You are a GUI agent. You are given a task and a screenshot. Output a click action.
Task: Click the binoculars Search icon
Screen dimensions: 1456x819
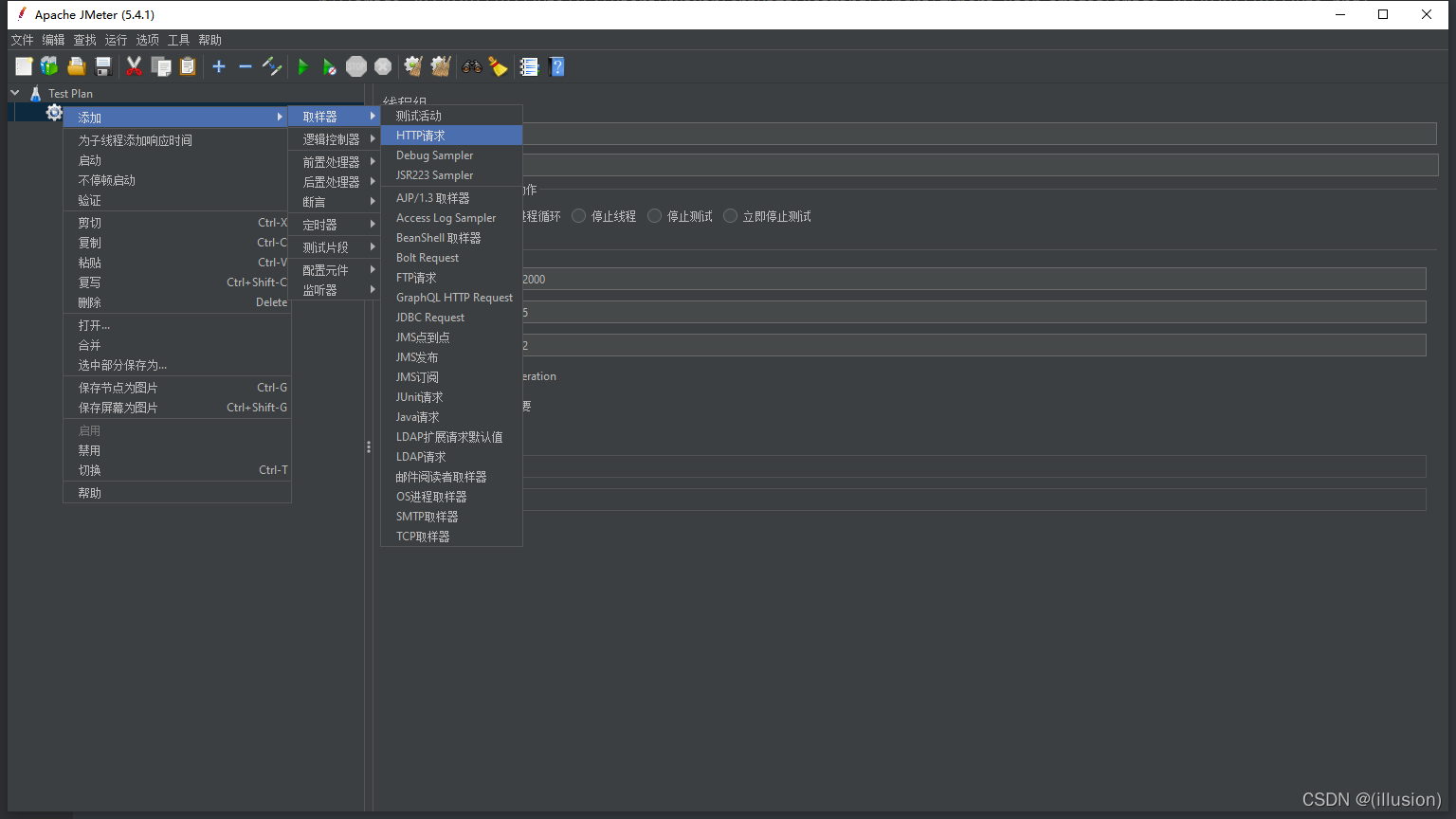[x=471, y=66]
